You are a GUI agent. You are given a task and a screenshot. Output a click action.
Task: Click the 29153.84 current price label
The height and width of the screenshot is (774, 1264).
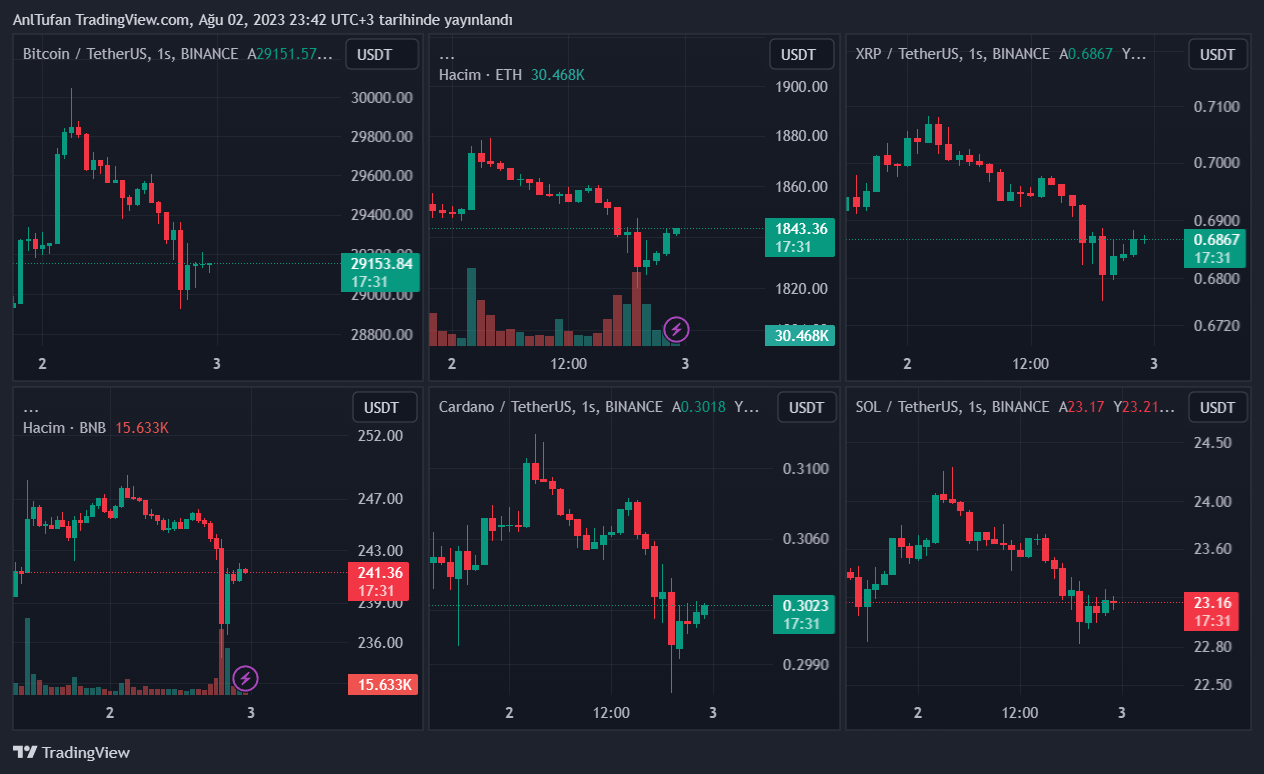pos(381,264)
